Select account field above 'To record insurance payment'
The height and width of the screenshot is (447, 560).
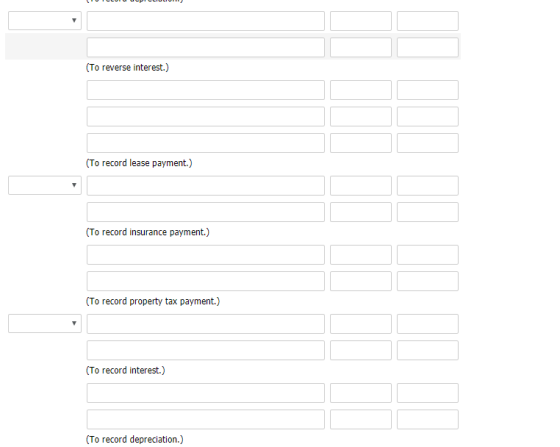[x=206, y=212]
